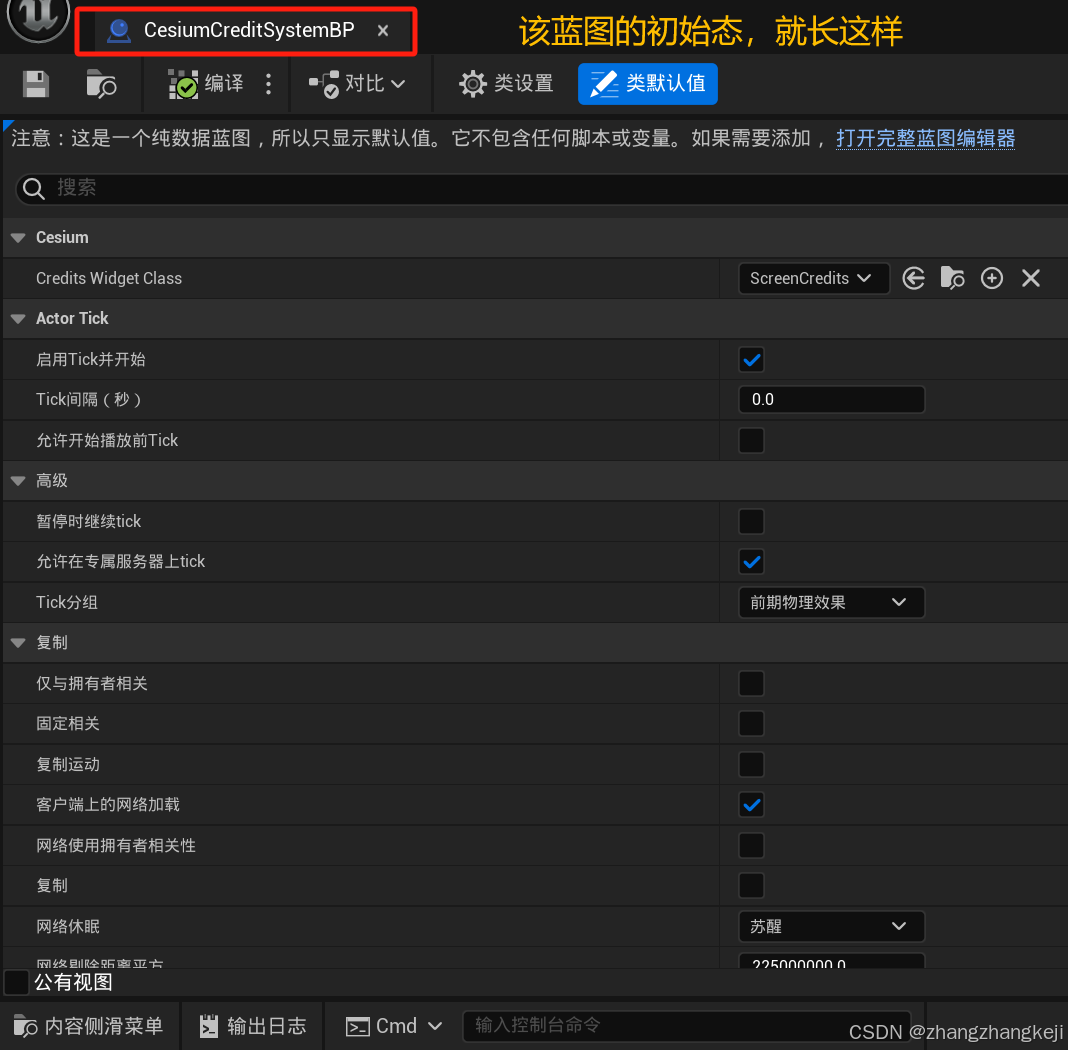This screenshot has width=1068, height=1050.
Task: Save the blueprint with floppy disk icon
Action: point(35,84)
